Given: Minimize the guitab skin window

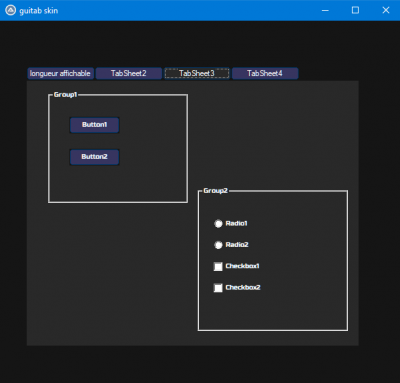Looking at the screenshot, I should 325,10.
